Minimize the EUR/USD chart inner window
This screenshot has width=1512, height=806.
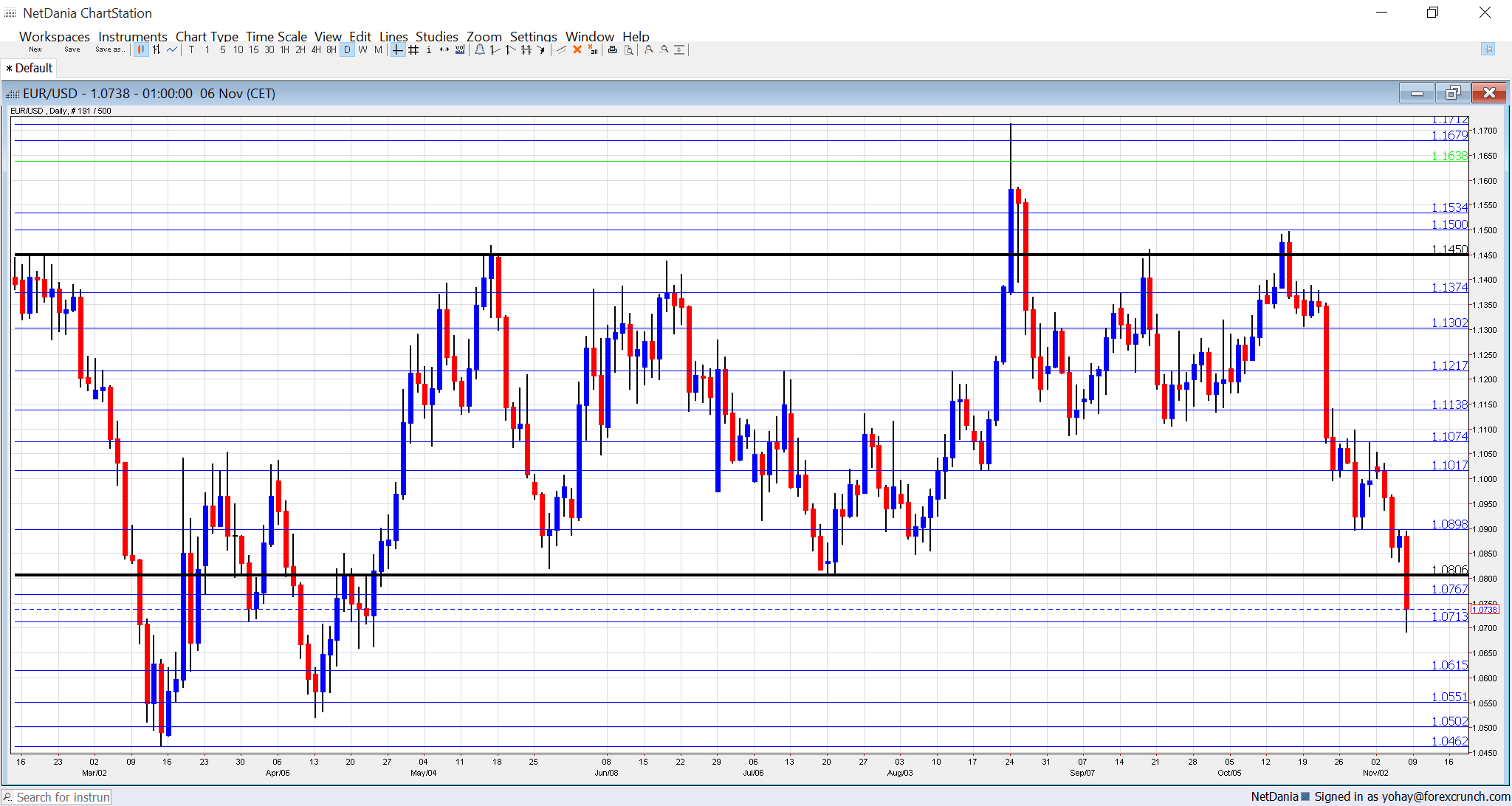click(1417, 93)
